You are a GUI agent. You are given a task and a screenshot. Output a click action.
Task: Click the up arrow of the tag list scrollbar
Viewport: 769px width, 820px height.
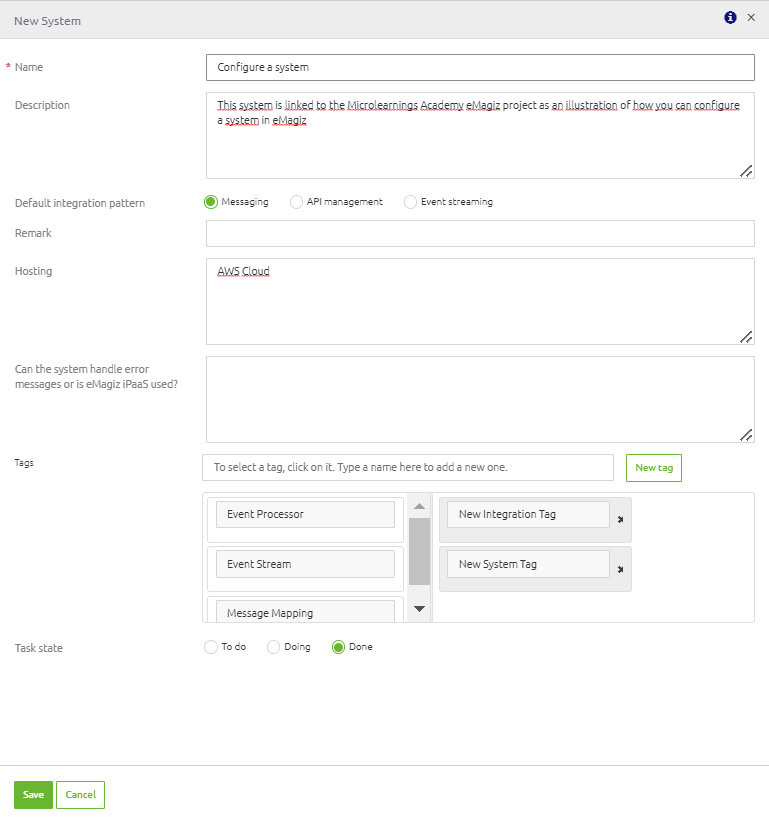coord(419,504)
